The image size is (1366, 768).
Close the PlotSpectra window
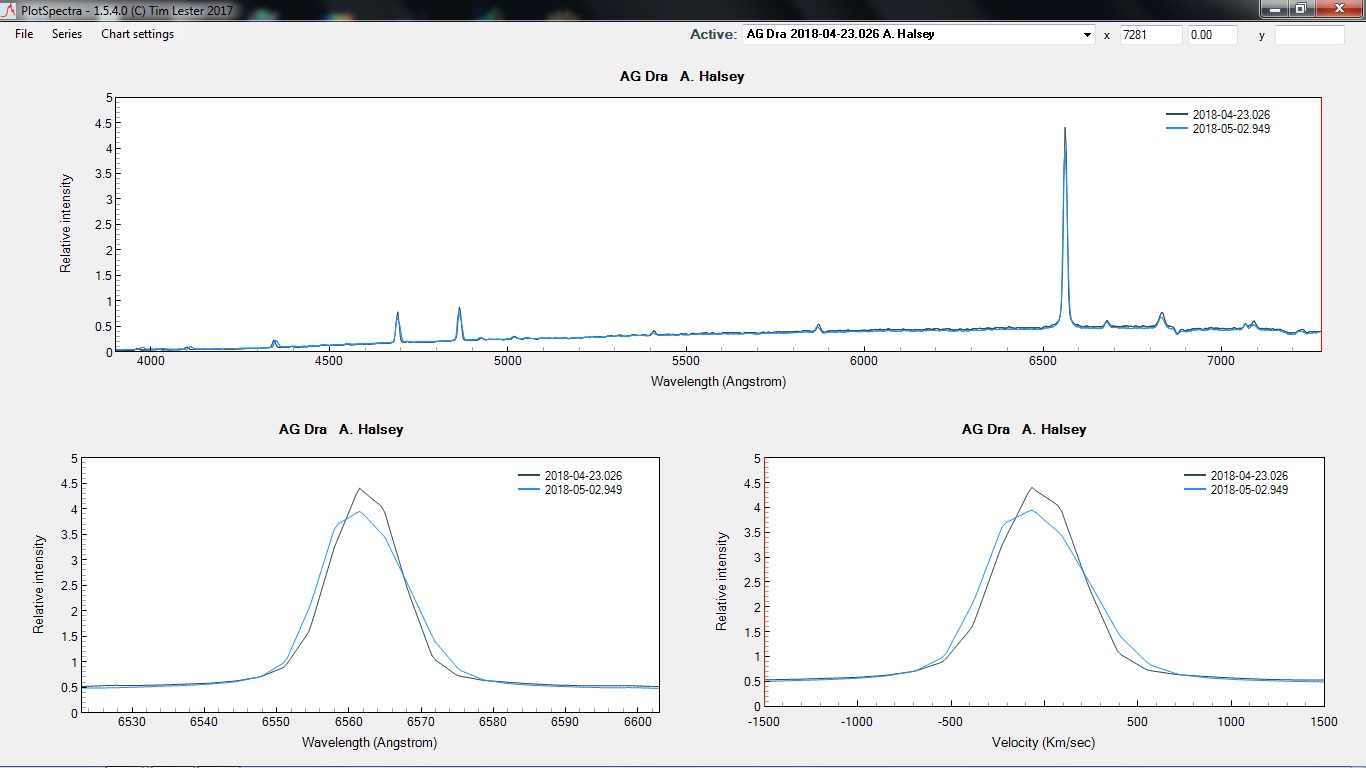[1337, 9]
